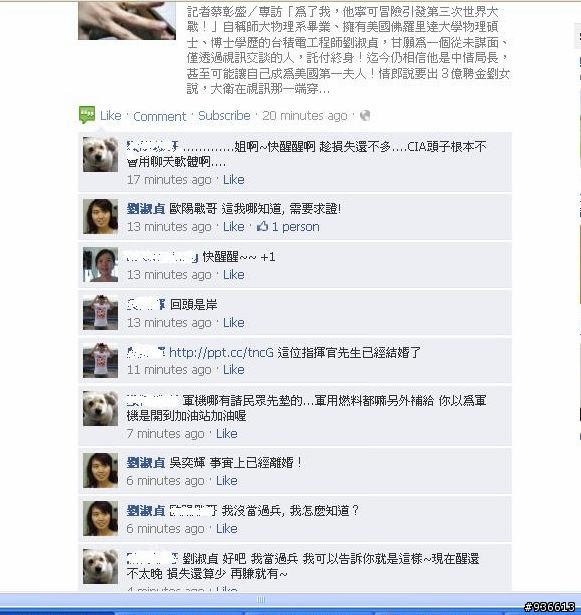581x615 pixels.
Task: Click avatar of the 快醒醒 +1 commenter
Action: pos(100,265)
